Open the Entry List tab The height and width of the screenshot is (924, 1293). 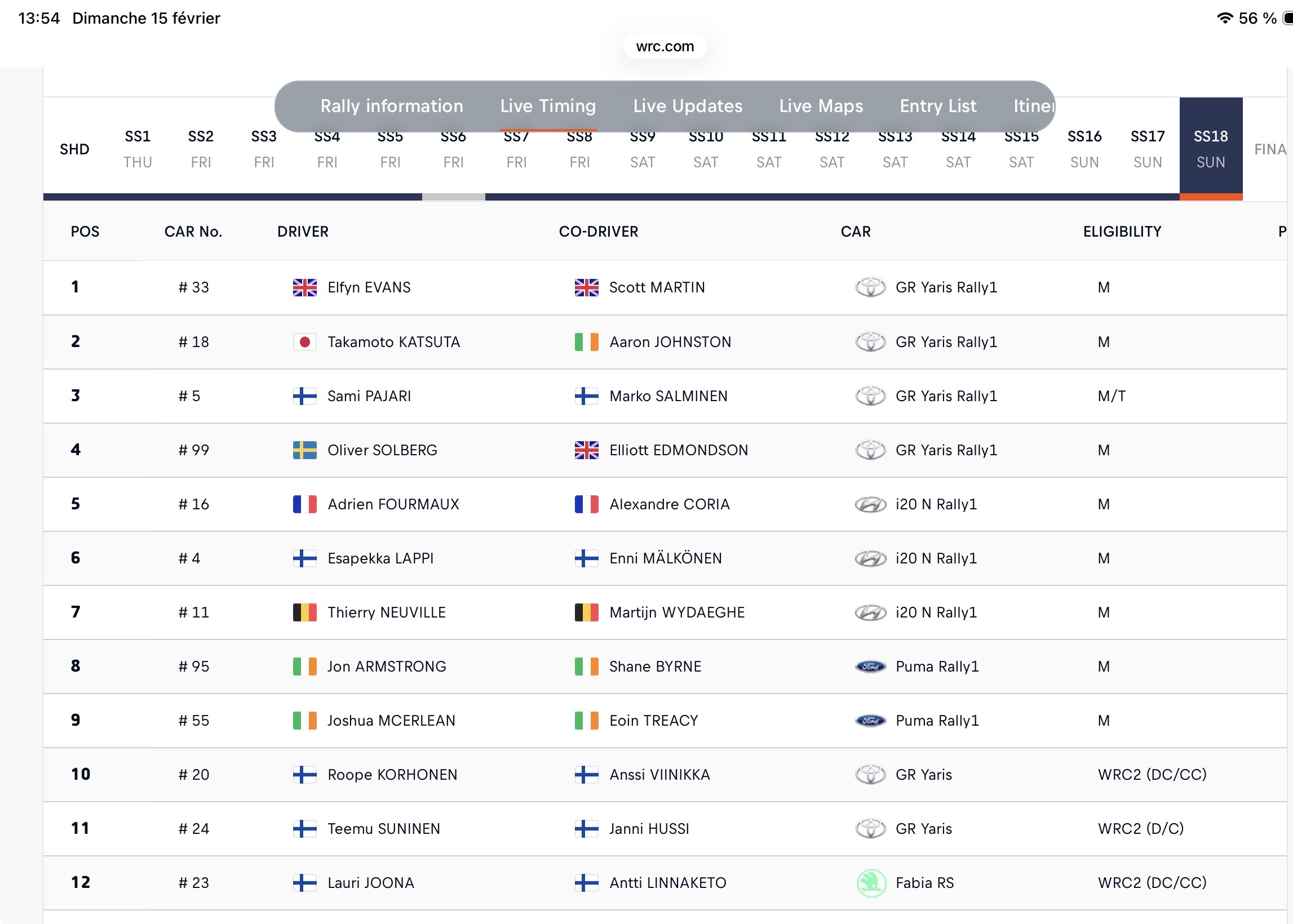937,106
